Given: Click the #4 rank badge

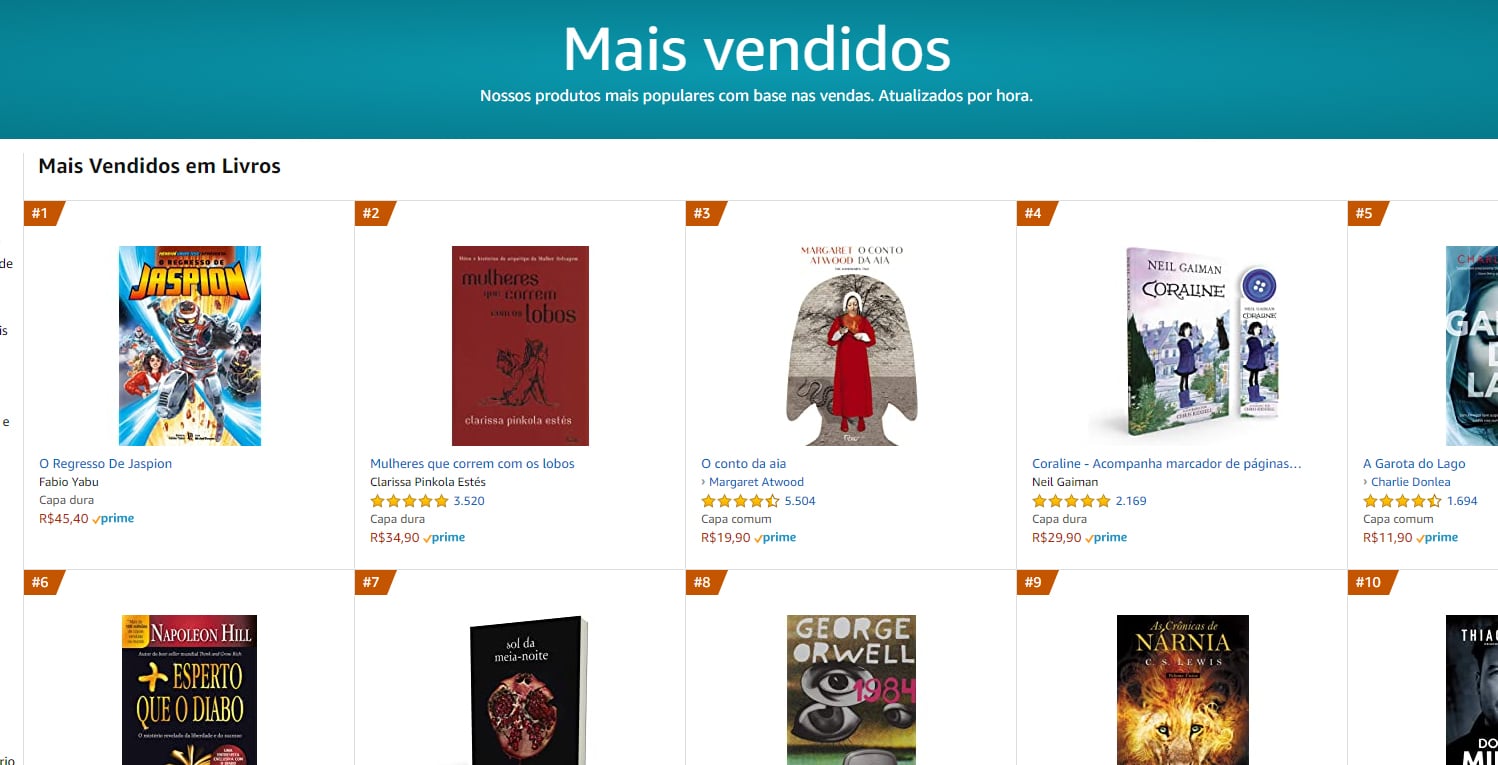Looking at the screenshot, I should pyautogui.click(x=1036, y=213).
